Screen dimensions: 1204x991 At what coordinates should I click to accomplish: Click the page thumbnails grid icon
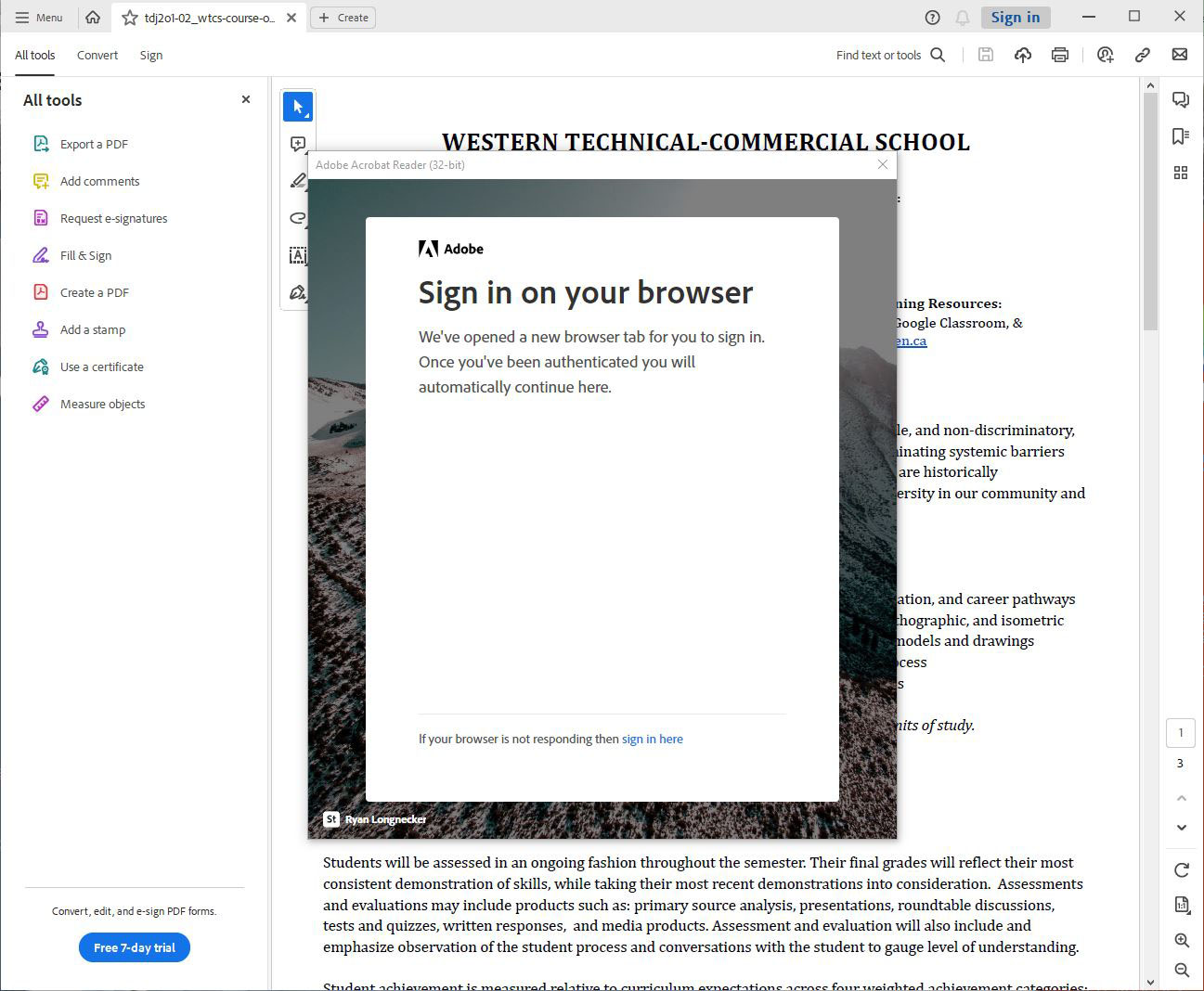(x=1180, y=173)
